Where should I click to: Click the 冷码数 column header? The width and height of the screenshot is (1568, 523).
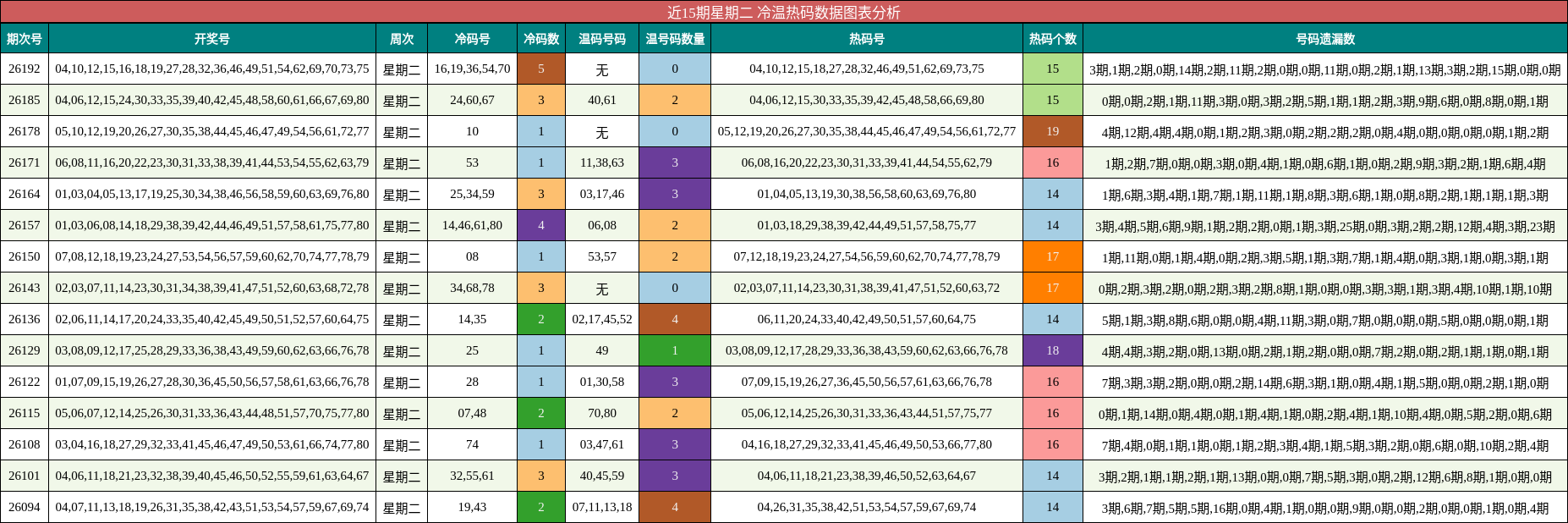click(541, 39)
